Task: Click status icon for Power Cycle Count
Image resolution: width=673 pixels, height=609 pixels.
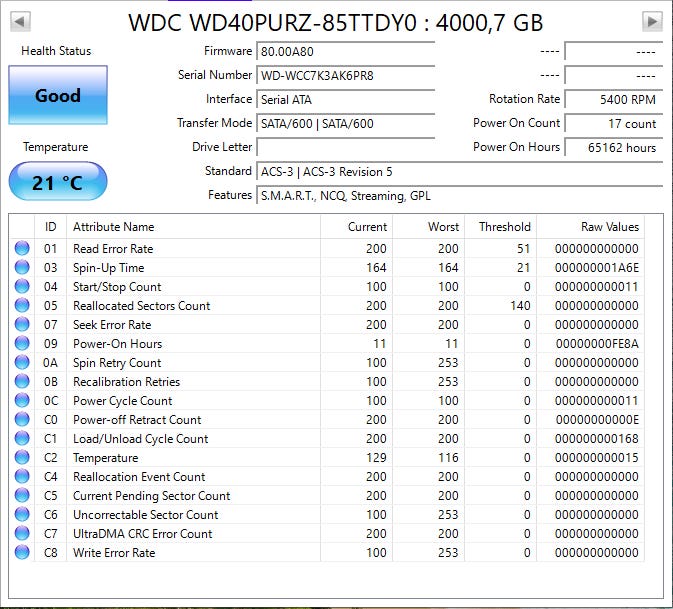Action: [22, 400]
